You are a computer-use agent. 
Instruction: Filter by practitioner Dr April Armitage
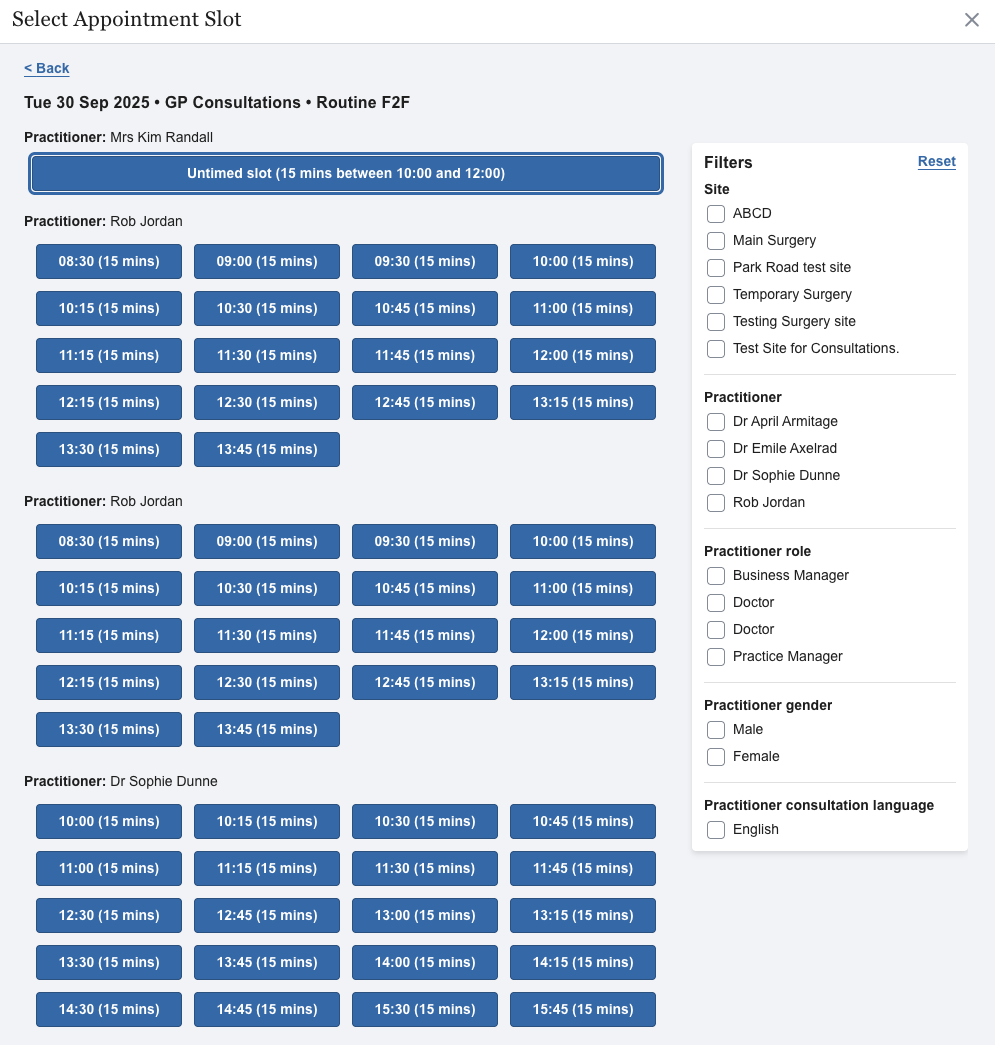[716, 422]
